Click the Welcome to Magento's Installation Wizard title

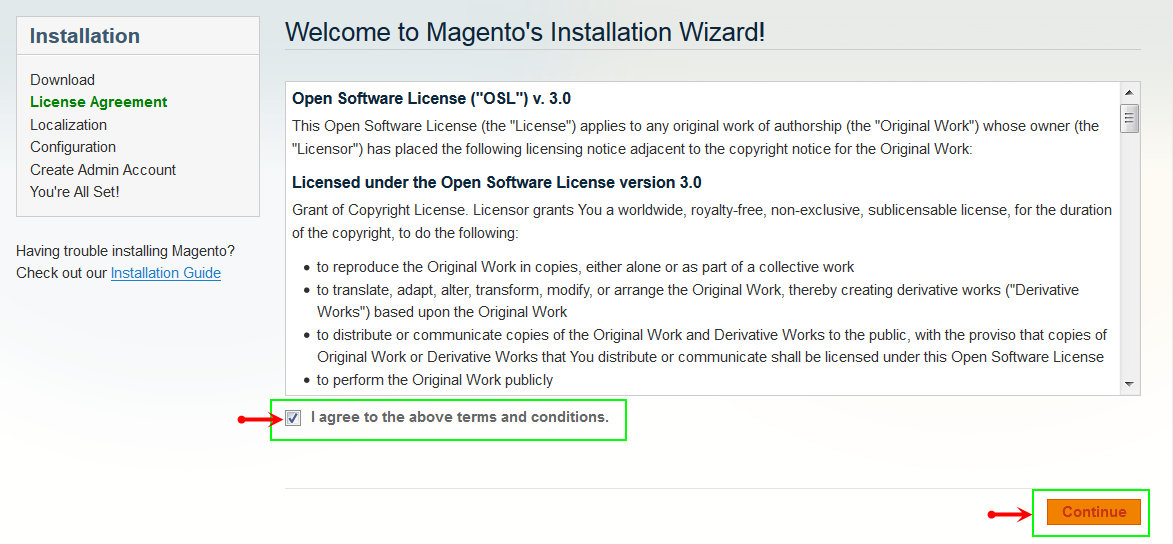click(x=525, y=32)
